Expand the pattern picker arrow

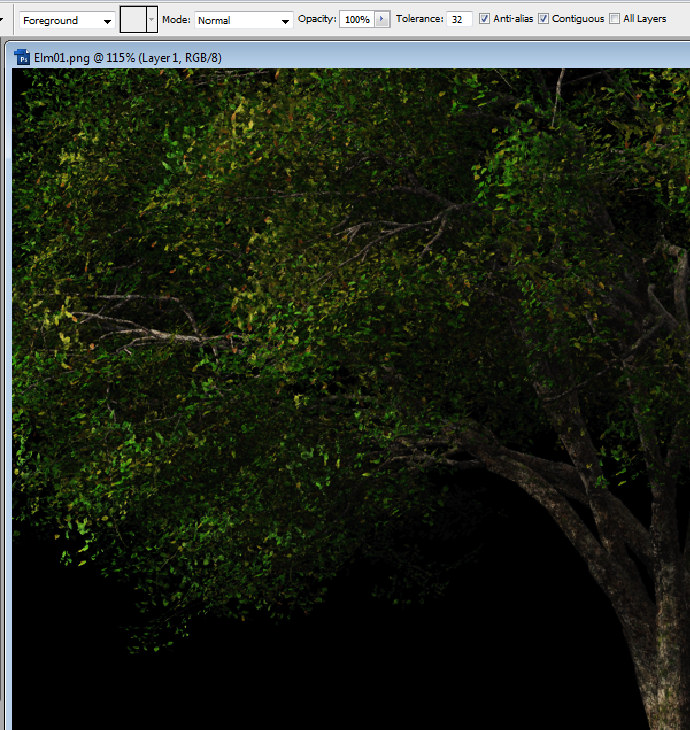152,20
